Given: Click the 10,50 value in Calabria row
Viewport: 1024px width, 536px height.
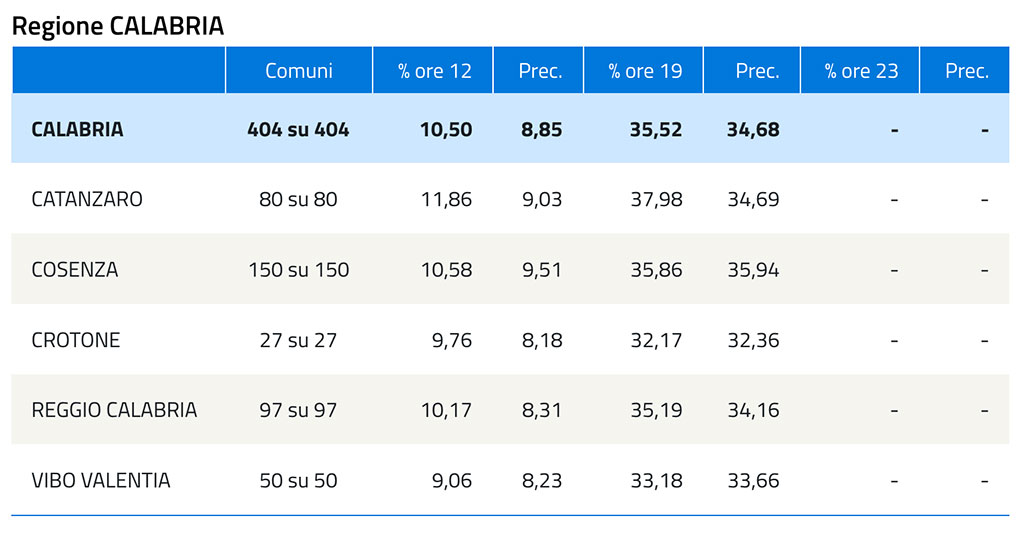Looking at the screenshot, I should 446,129.
